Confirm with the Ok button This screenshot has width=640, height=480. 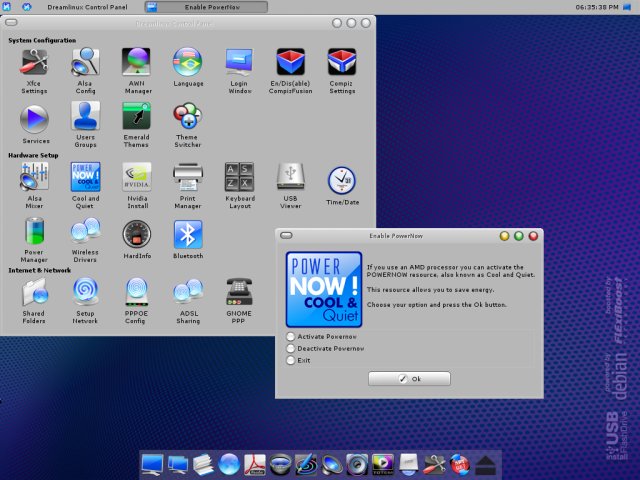[x=409, y=379]
